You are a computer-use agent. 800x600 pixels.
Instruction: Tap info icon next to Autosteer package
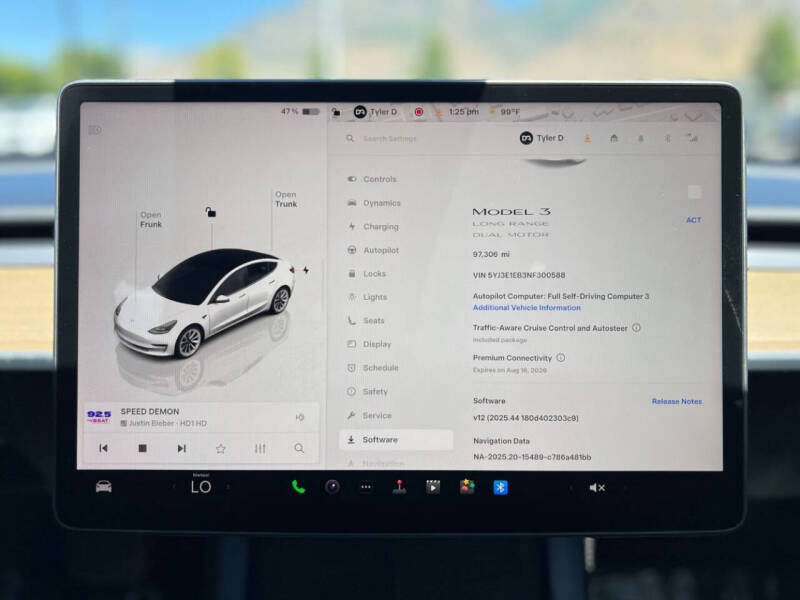tap(636, 328)
